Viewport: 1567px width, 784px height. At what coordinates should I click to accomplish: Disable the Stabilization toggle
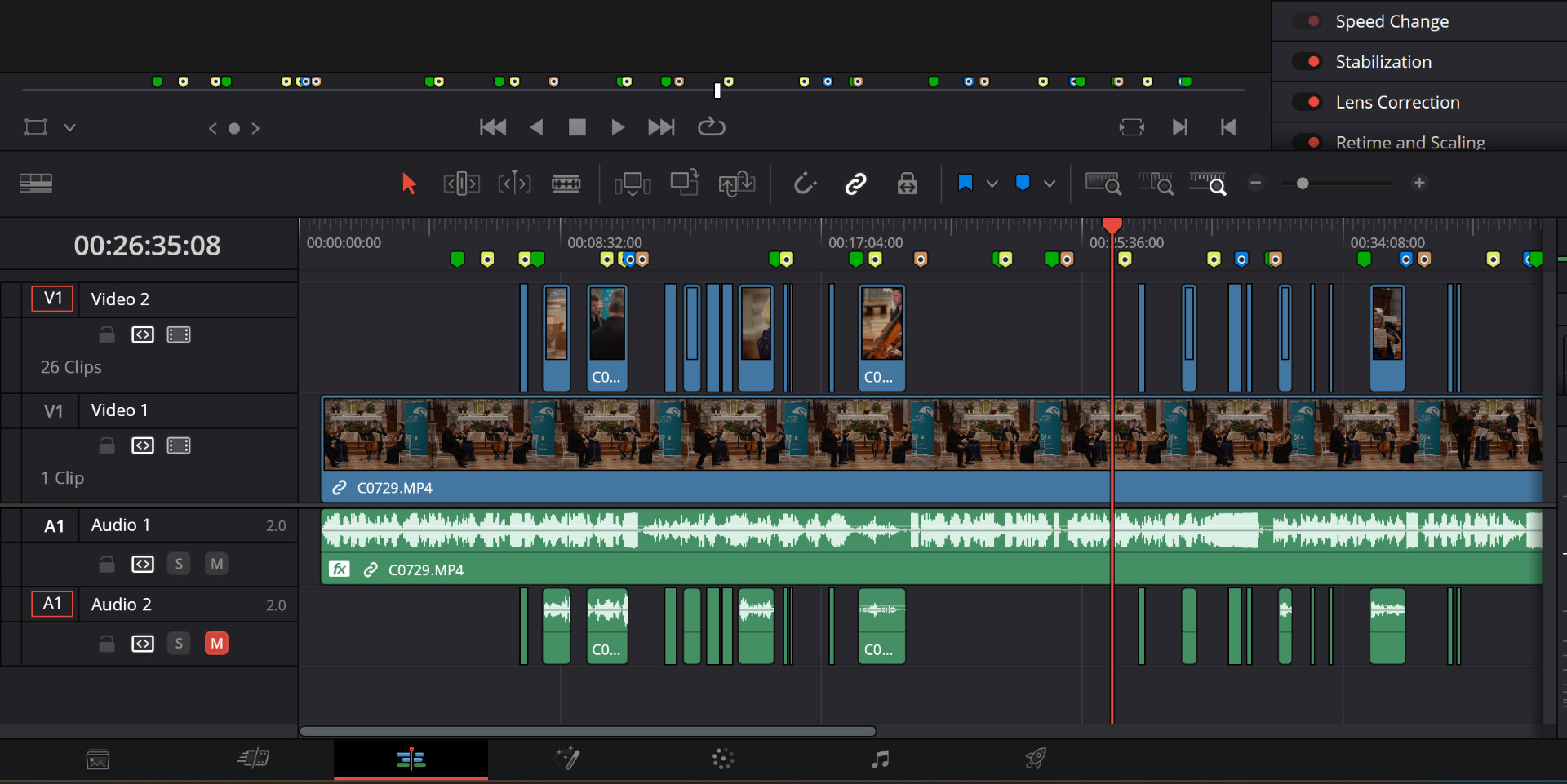tap(1306, 61)
